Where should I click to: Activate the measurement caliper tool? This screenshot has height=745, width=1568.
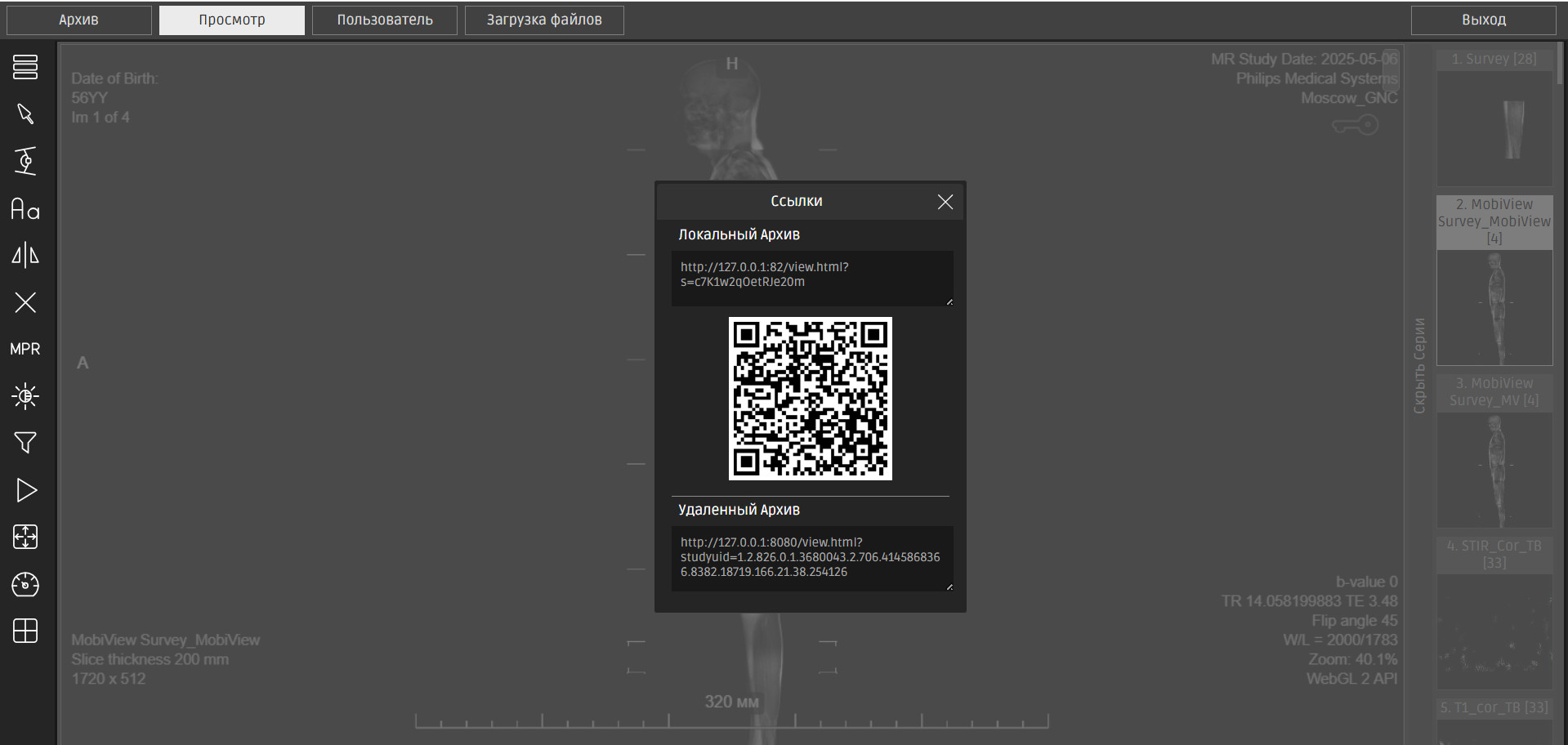(25, 161)
